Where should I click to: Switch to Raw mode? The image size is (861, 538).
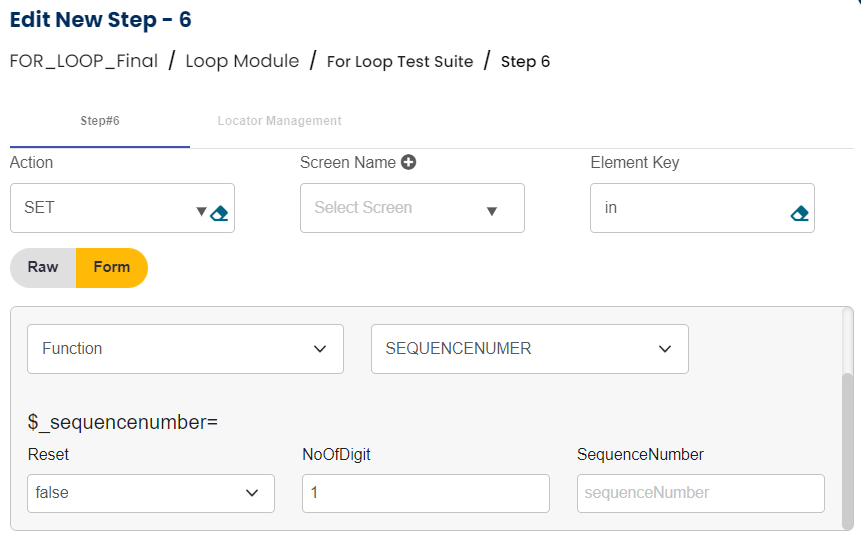coord(43,267)
